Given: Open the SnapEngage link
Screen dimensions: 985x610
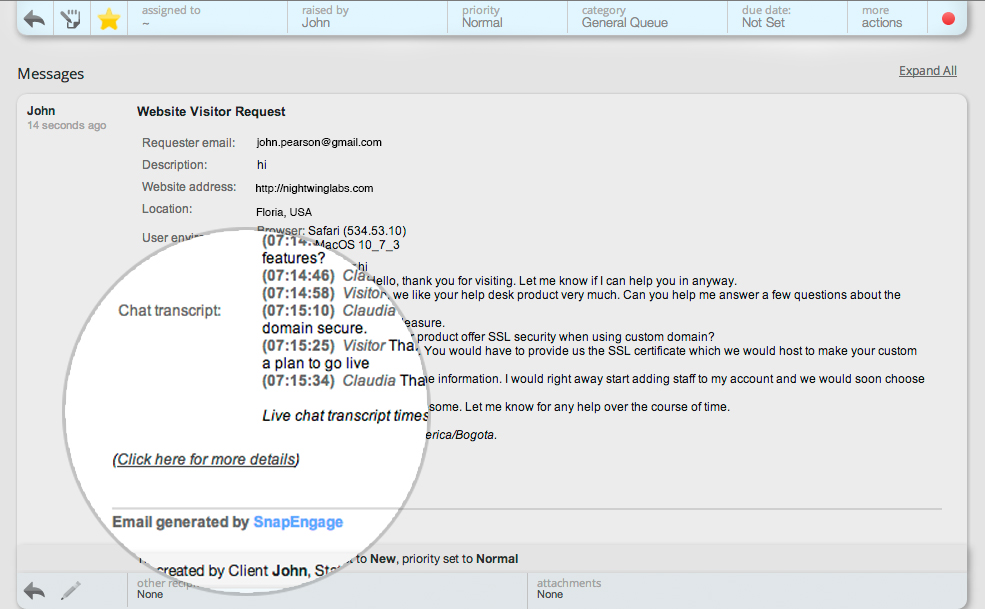Looking at the screenshot, I should (298, 522).
